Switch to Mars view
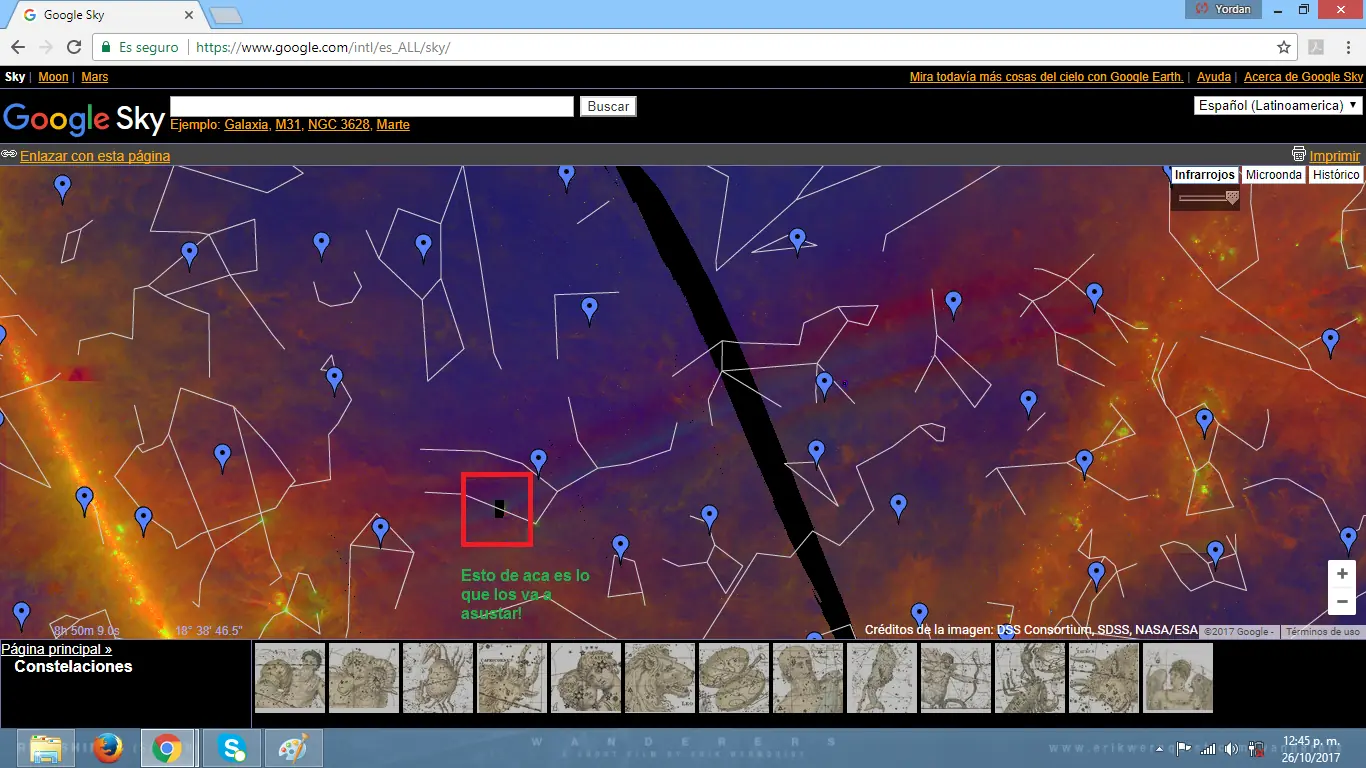The width and height of the screenshot is (1366, 768). click(94, 77)
